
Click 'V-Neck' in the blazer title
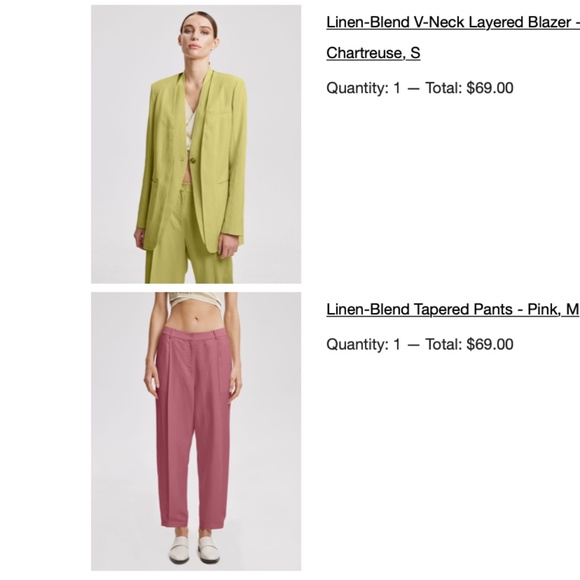point(439,23)
